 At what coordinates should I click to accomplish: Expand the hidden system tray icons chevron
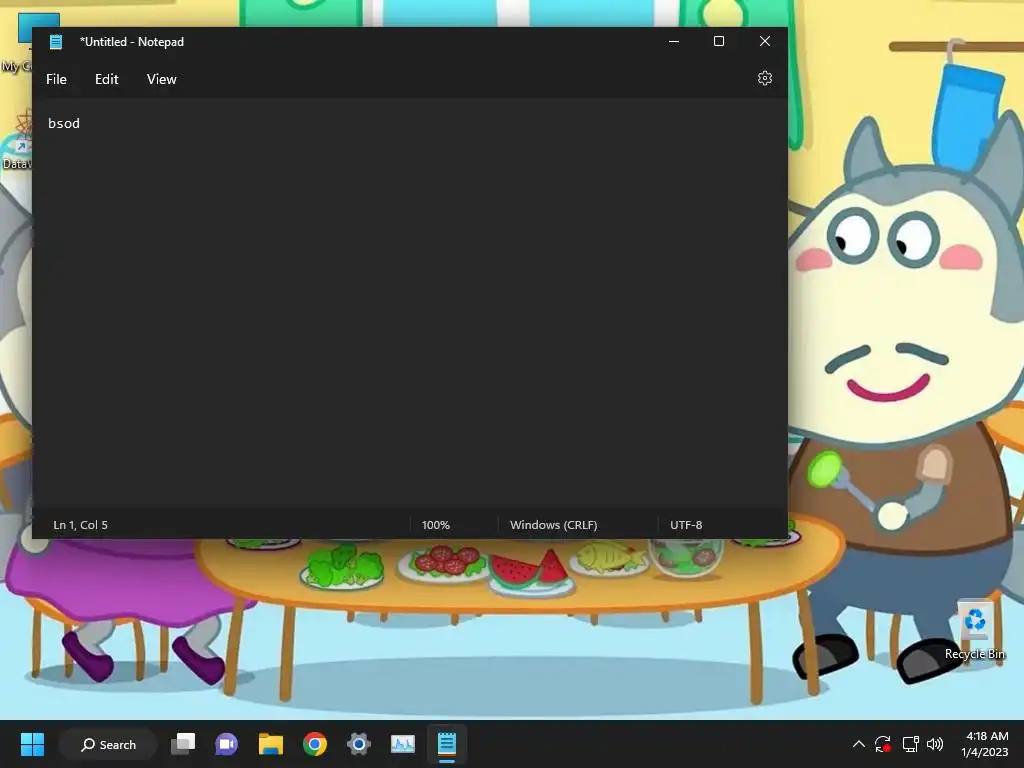tap(859, 744)
